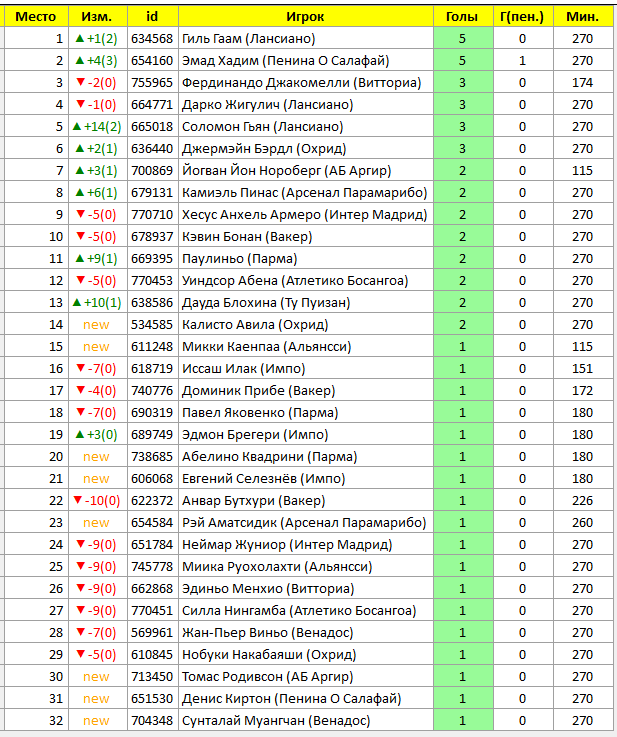Select player cell 'Гиль Гаам (Лансиано)'
The image size is (617, 737).
coord(305,39)
